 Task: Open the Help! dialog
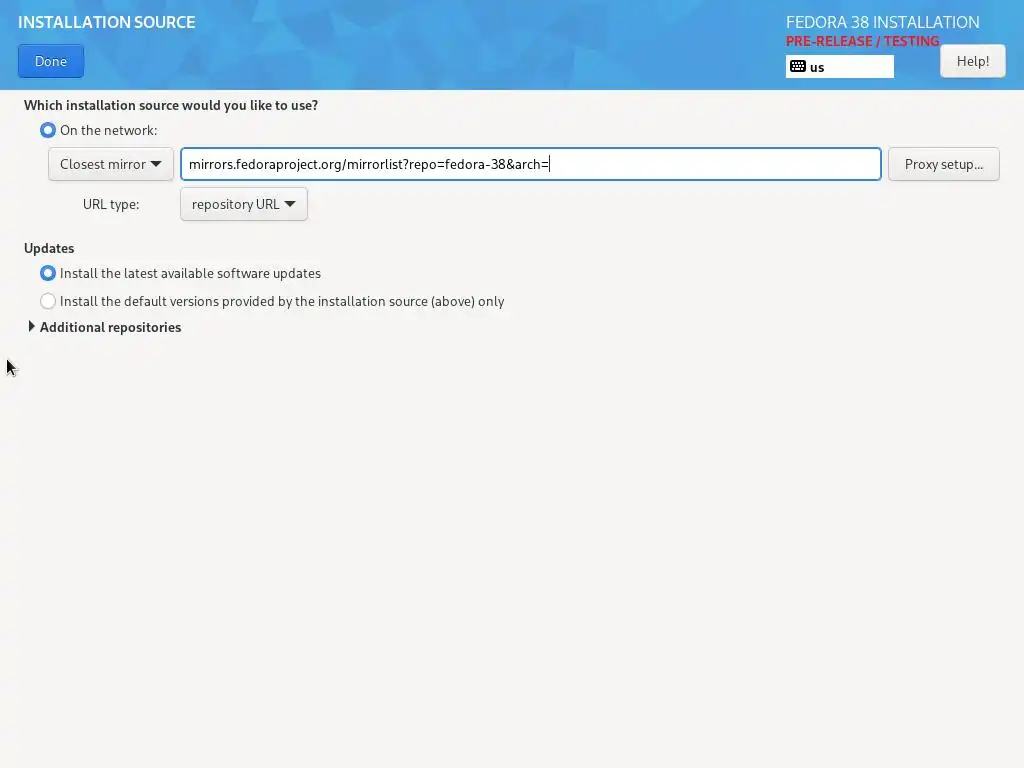point(972,61)
